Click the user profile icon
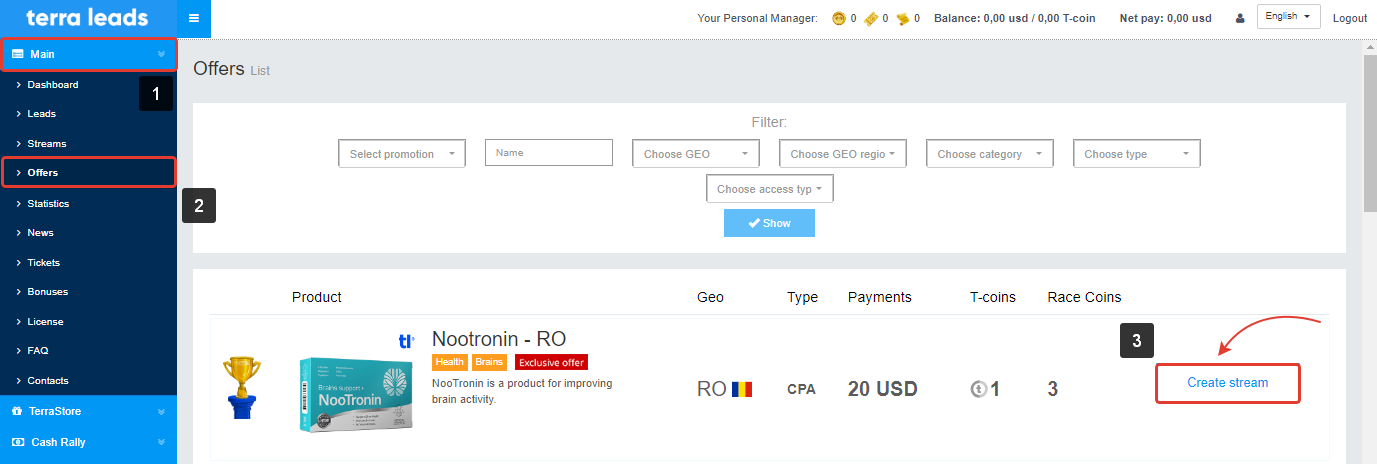Viewport: 1377px width, 464px height. click(x=1240, y=18)
